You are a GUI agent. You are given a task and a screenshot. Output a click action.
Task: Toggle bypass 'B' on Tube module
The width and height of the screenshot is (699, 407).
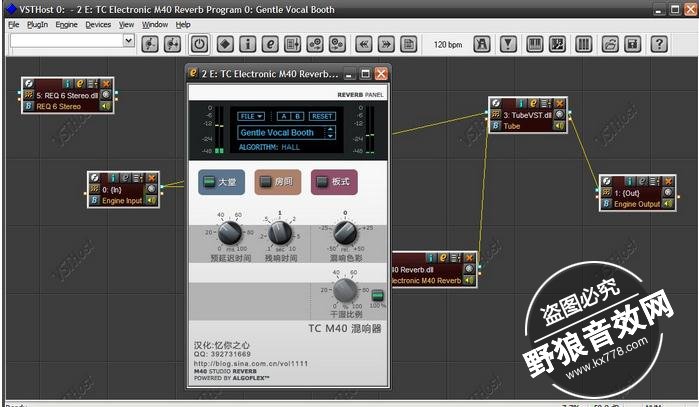click(496, 126)
